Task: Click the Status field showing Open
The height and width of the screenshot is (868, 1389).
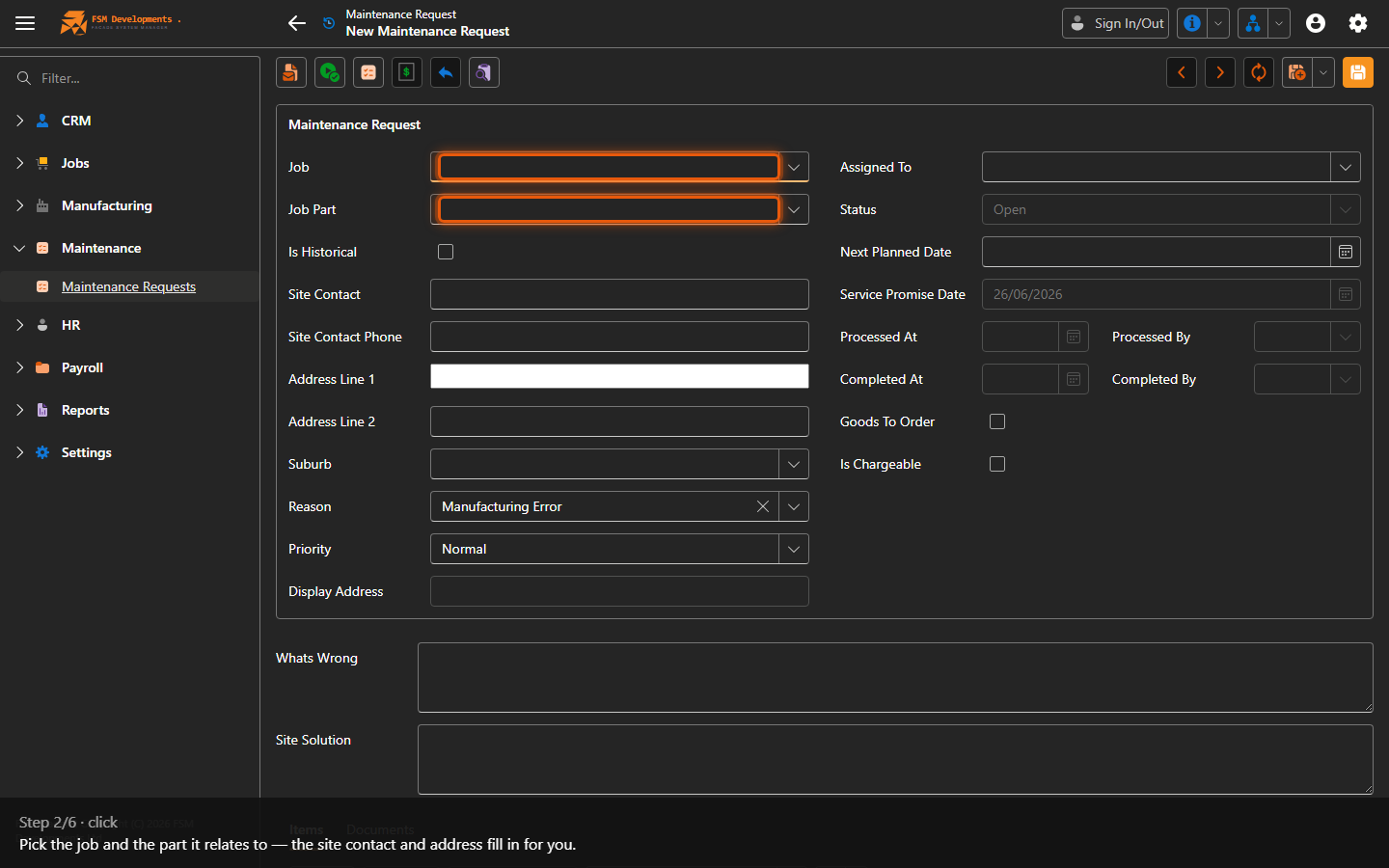Action: (1171, 209)
